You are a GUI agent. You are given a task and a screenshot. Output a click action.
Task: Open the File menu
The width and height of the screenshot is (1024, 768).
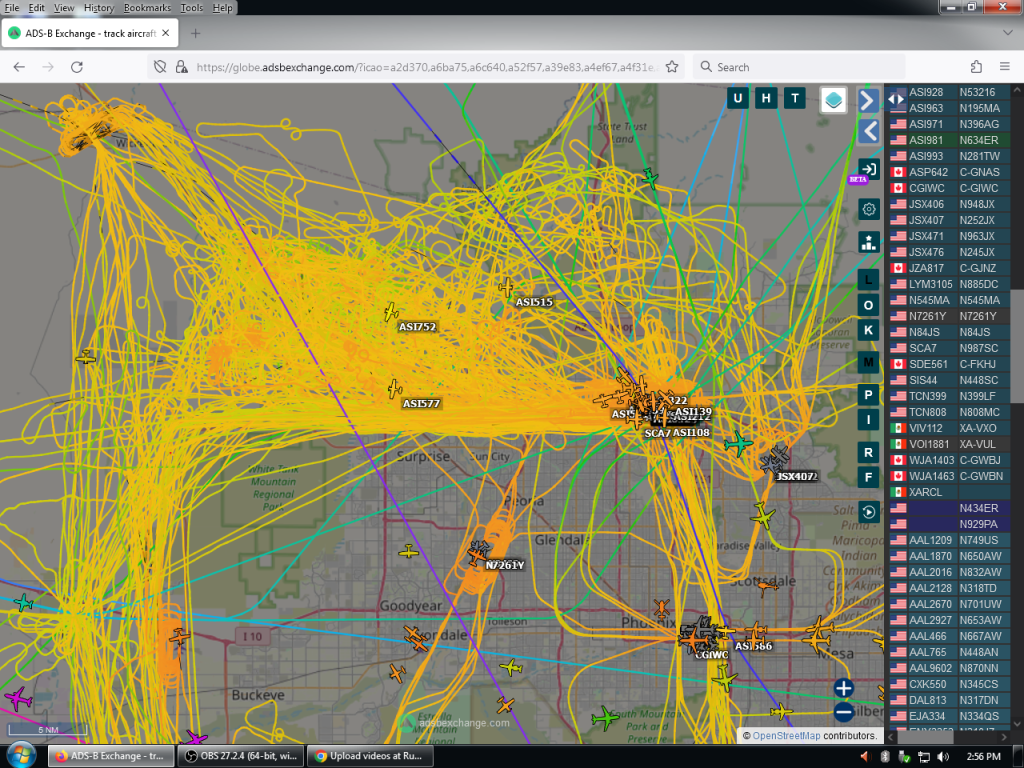pyautogui.click(x=12, y=8)
